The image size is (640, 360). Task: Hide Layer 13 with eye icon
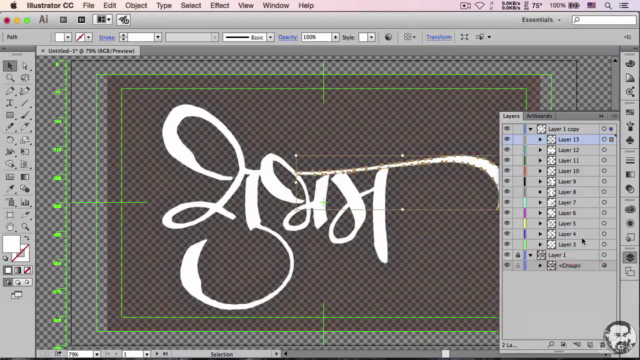pos(507,139)
